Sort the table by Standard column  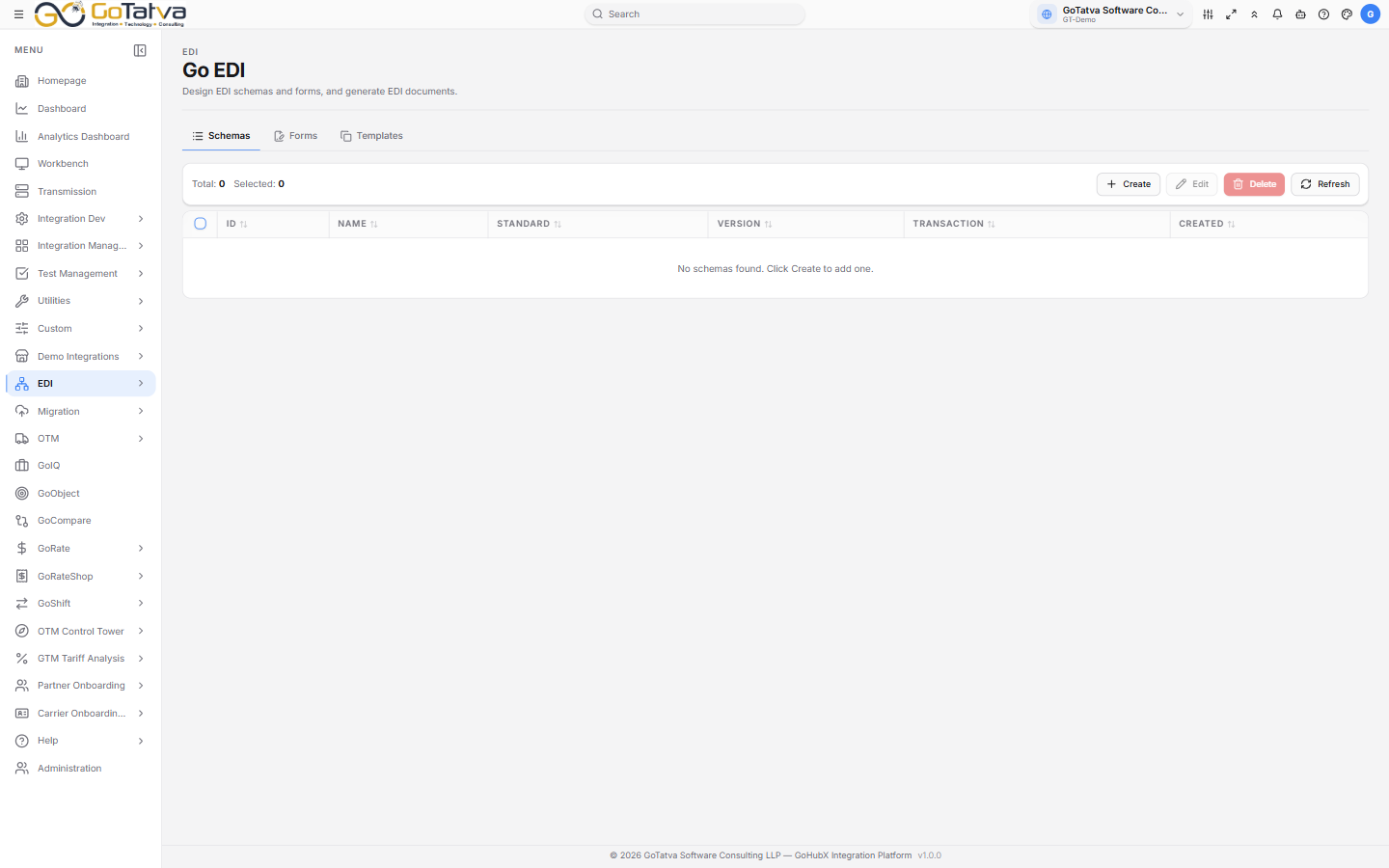pyautogui.click(x=530, y=224)
